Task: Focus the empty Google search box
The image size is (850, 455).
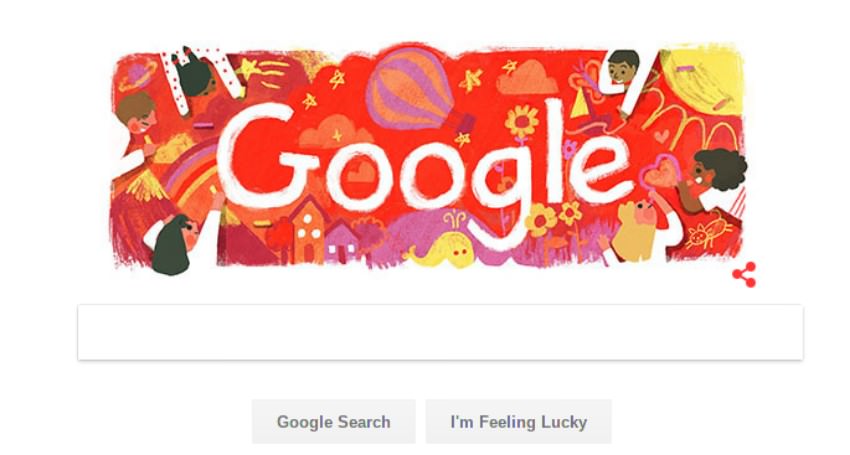Action: pos(440,332)
